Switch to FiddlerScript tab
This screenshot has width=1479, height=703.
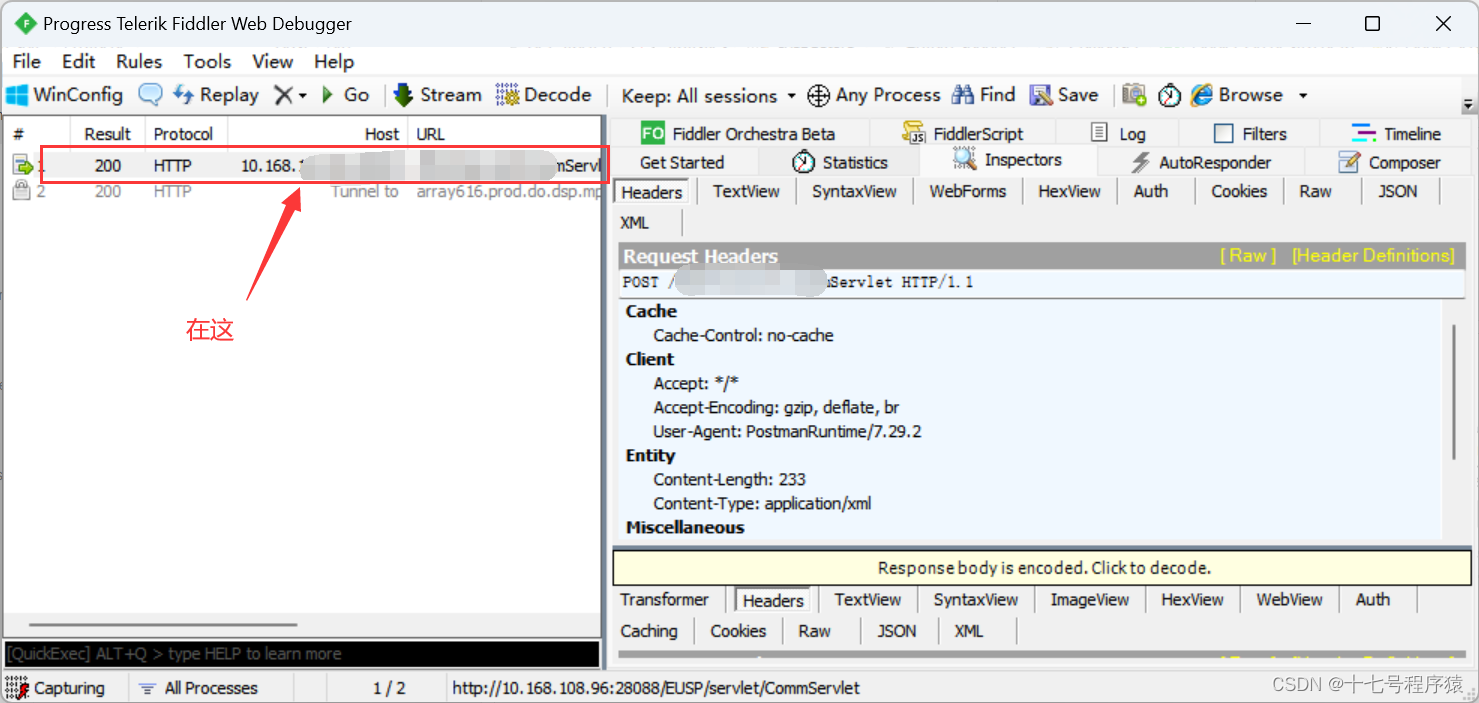click(963, 133)
